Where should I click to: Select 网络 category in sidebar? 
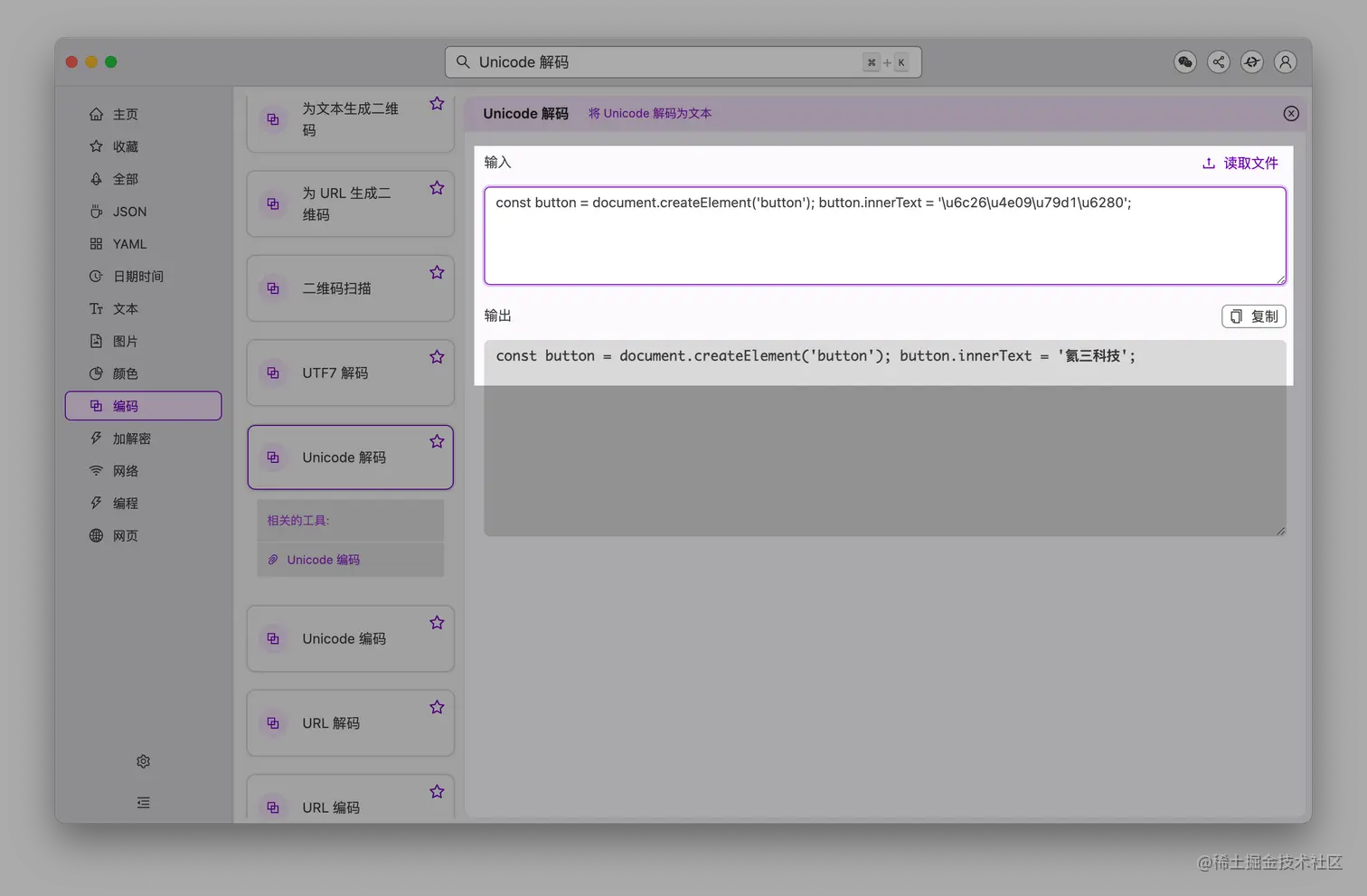click(143, 471)
